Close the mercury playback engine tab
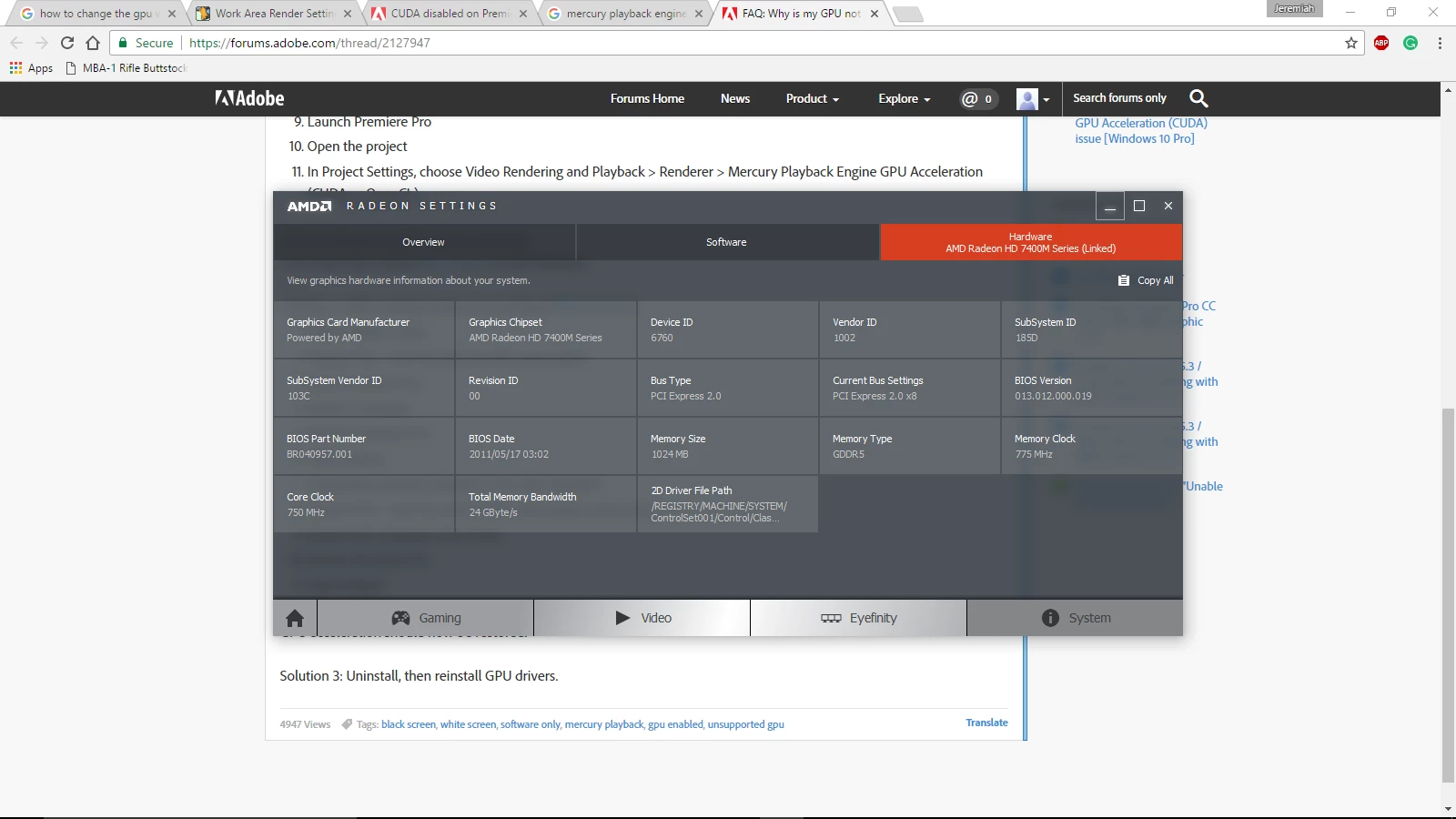 pos(699,14)
